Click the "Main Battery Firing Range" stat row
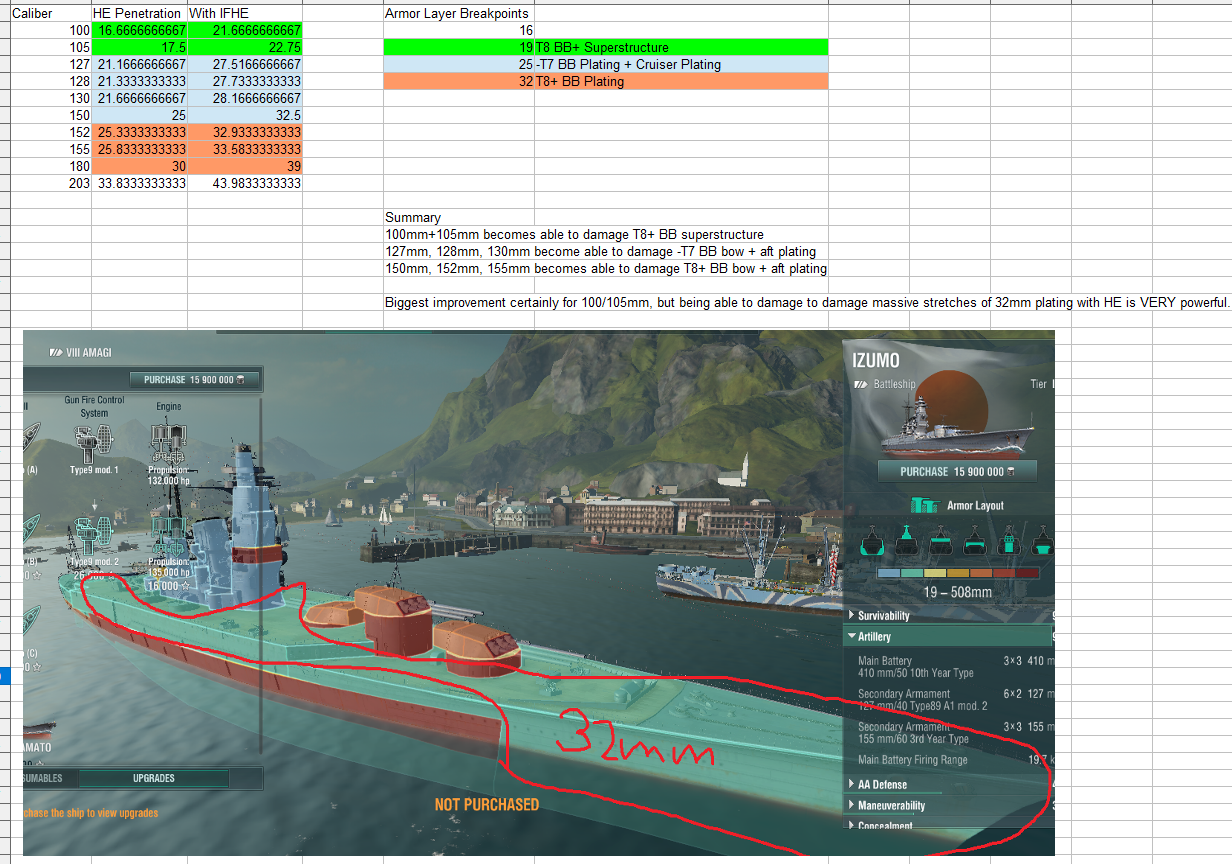Screen dimensions: 1232x864 pyautogui.click(x=954, y=760)
